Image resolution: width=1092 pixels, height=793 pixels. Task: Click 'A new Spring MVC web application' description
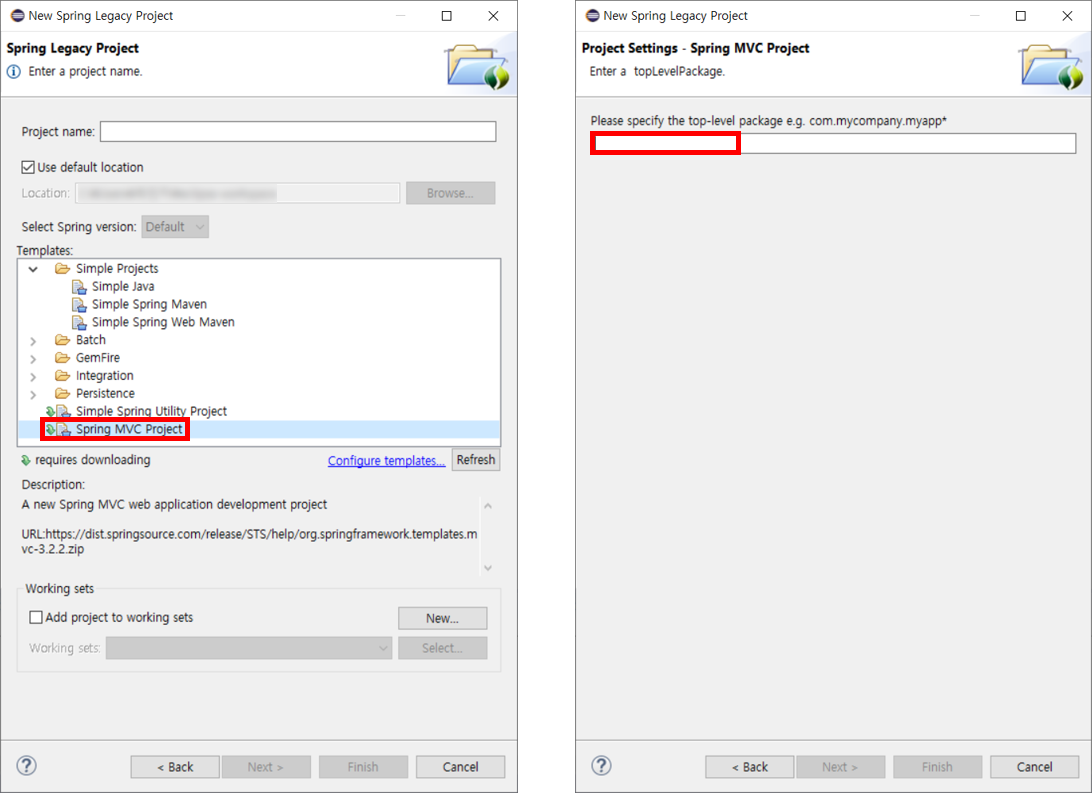pyautogui.click(x=174, y=505)
